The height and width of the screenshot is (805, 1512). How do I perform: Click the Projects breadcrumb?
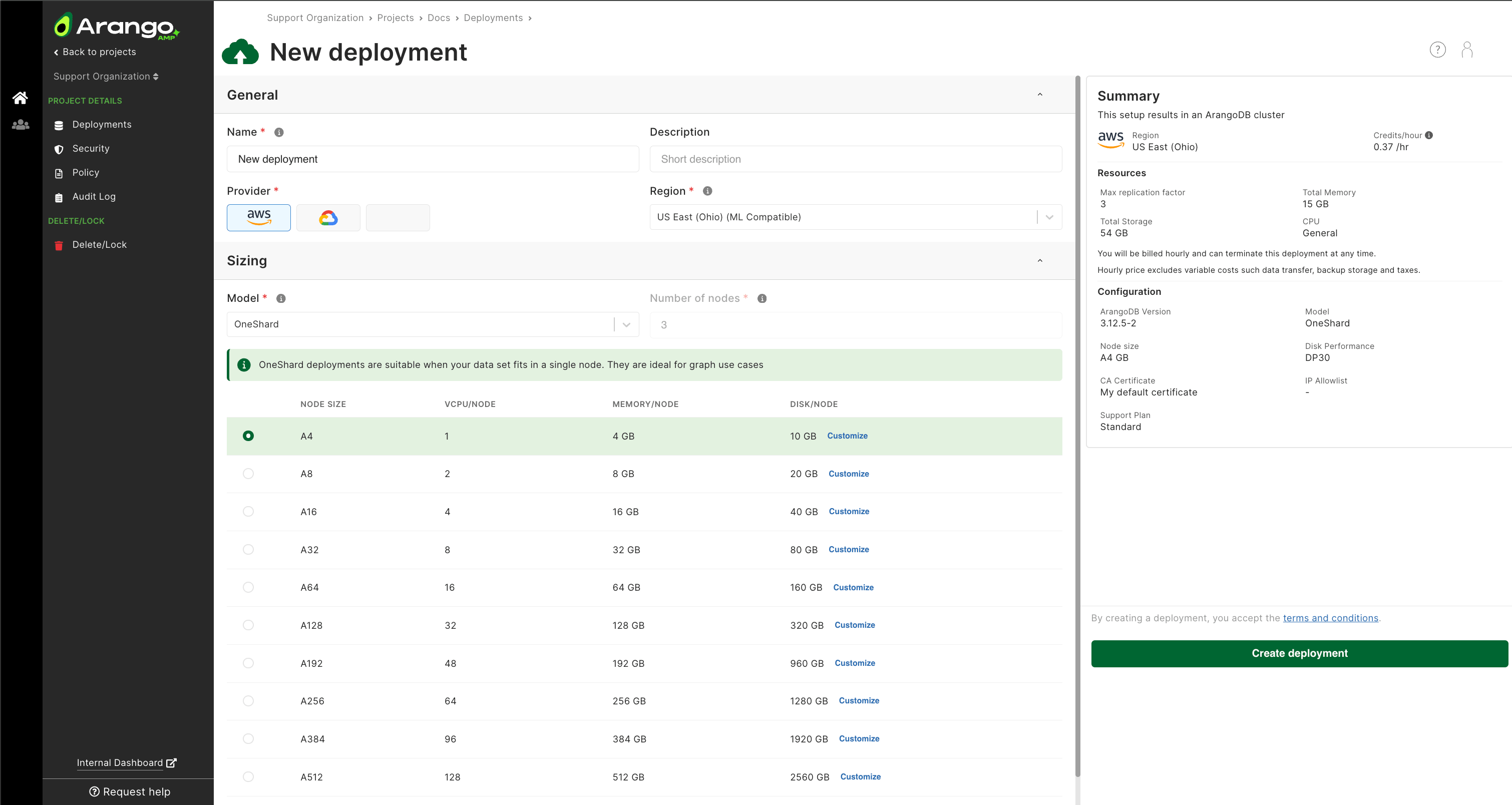pos(396,18)
